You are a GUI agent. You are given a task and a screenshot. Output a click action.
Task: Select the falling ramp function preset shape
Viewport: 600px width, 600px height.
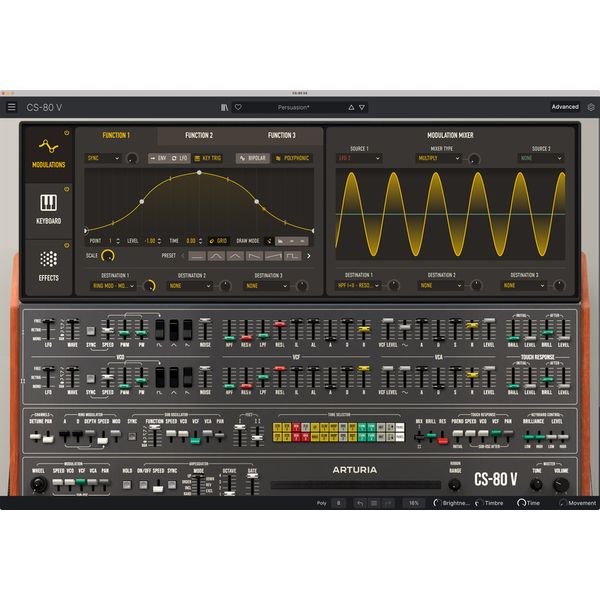point(254,256)
